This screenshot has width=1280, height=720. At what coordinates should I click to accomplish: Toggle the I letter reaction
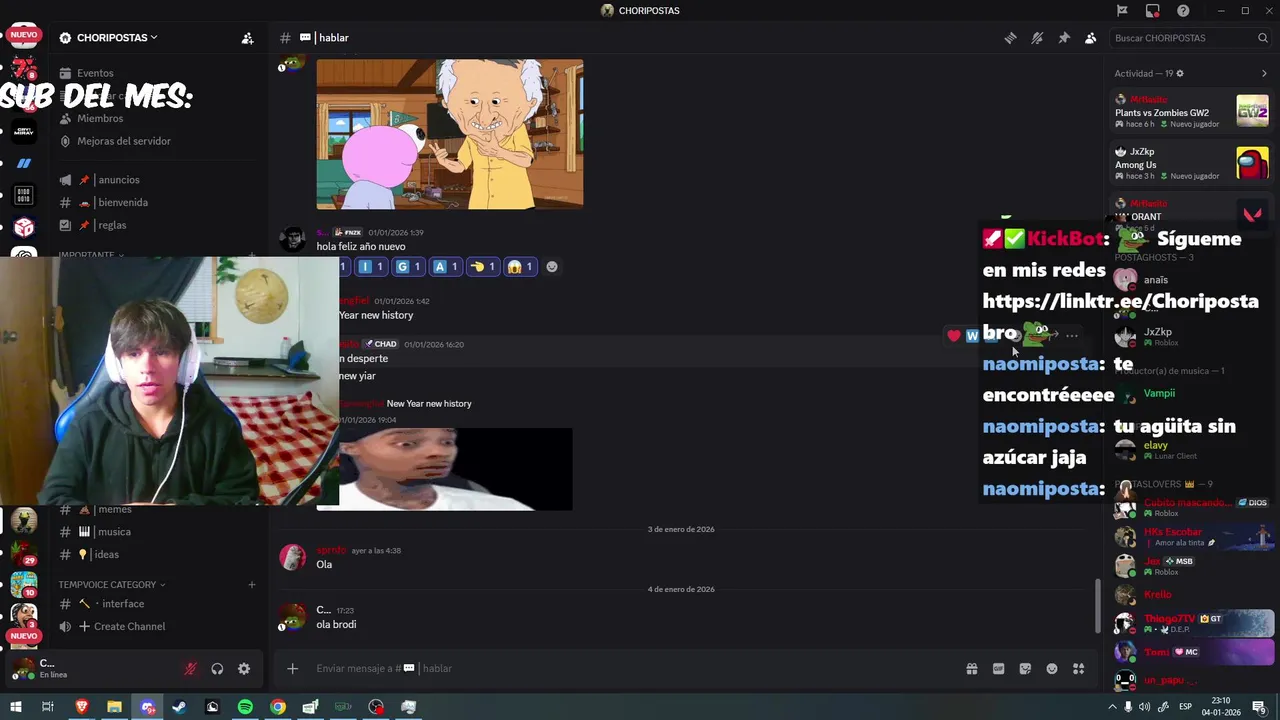(371, 267)
